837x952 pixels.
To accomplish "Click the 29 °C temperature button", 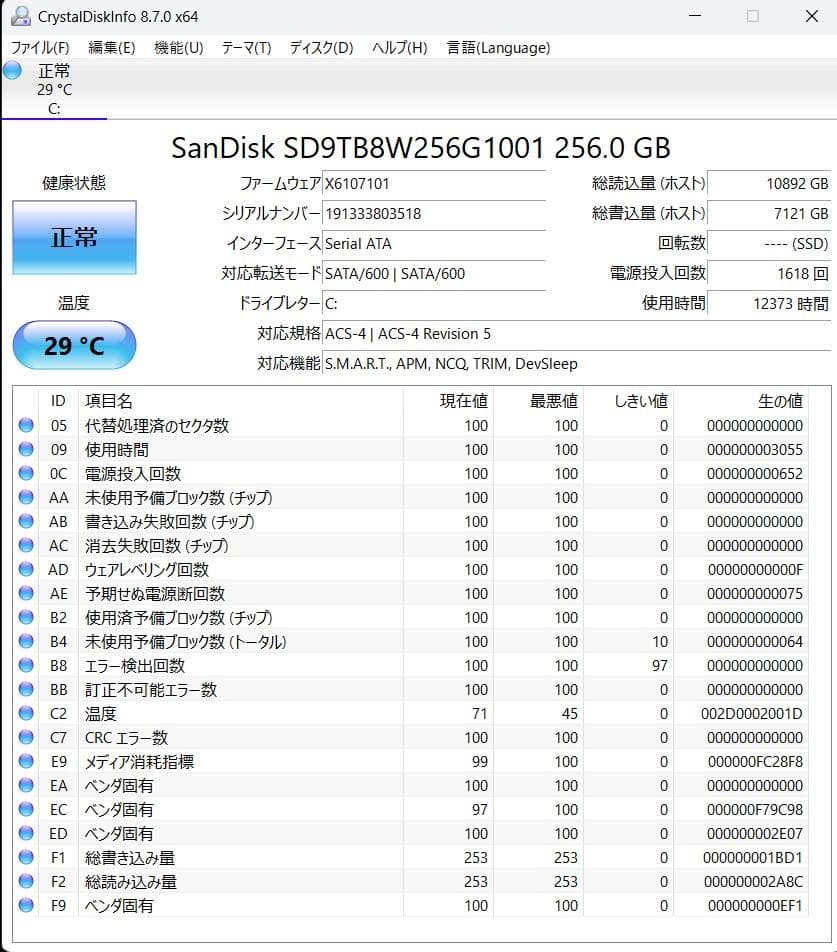I will pyautogui.click(x=74, y=345).
